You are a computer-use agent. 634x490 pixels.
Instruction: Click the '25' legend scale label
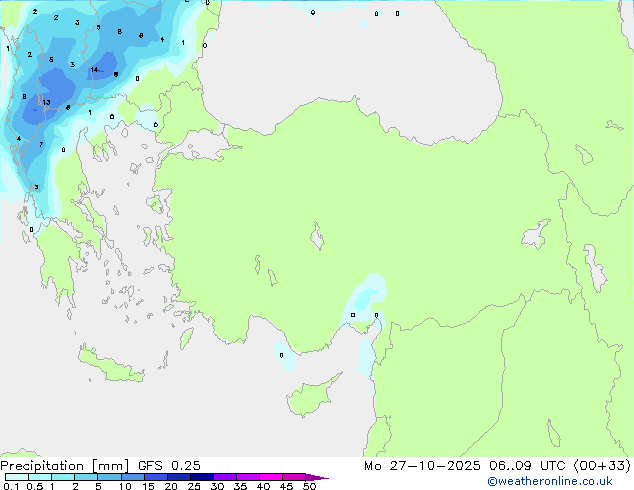pyautogui.click(x=194, y=486)
